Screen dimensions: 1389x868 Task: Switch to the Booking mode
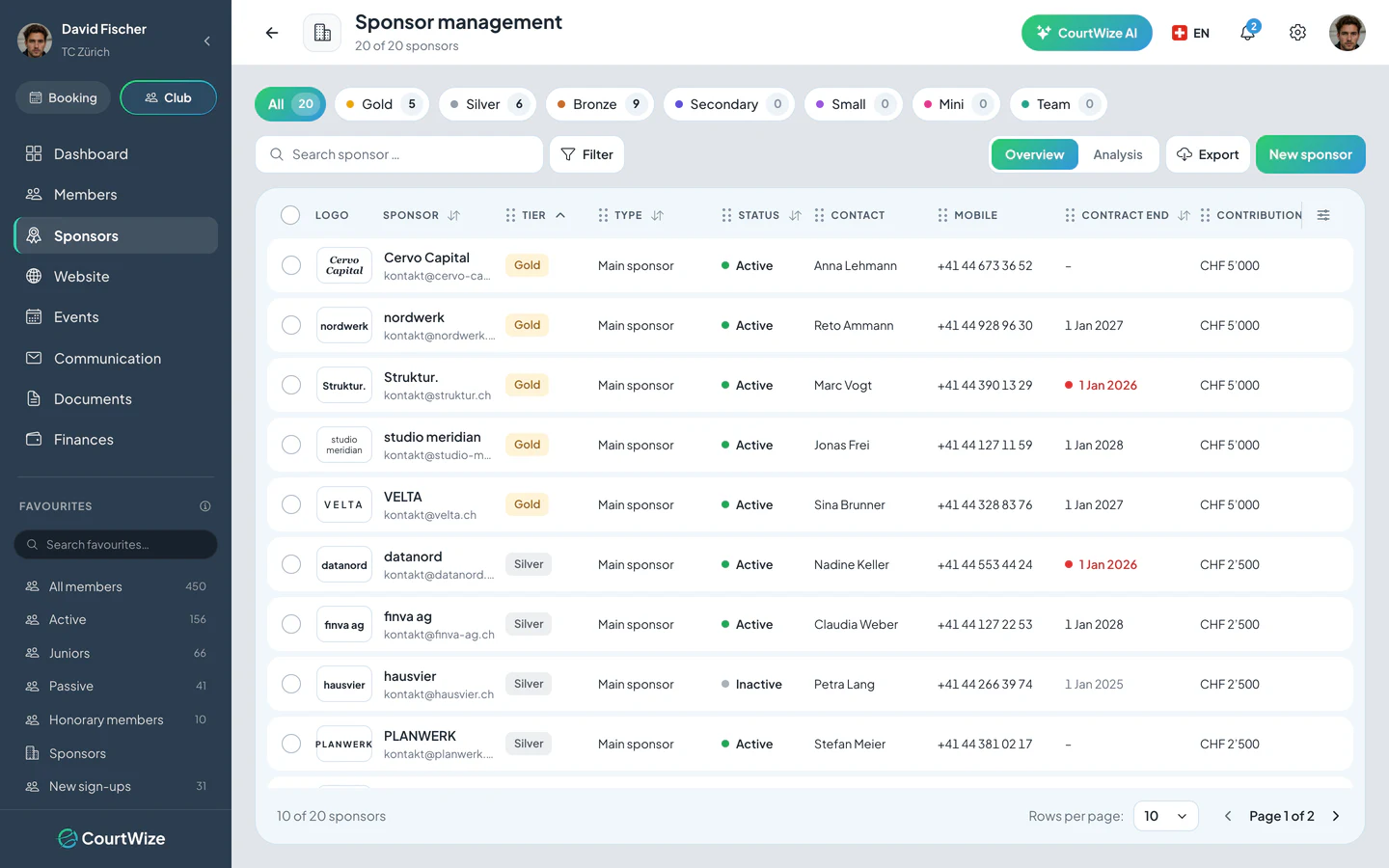pos(64,97)
